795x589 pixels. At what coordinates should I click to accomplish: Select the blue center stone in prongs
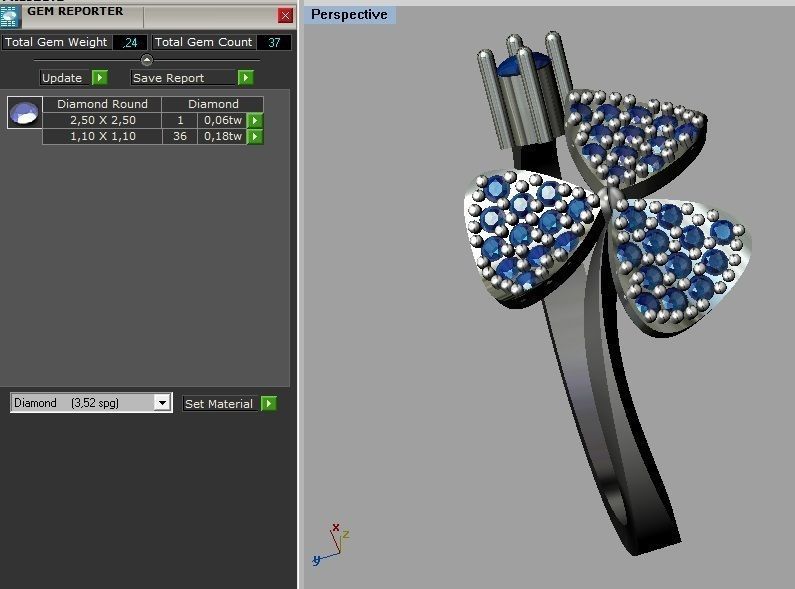(512, 66)
